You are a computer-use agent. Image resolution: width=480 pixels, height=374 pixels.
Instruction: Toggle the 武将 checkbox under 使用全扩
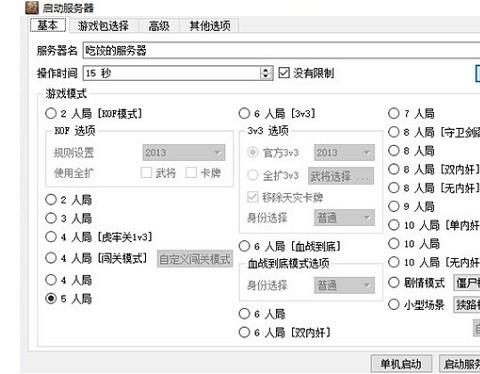(x=146, y=172)
